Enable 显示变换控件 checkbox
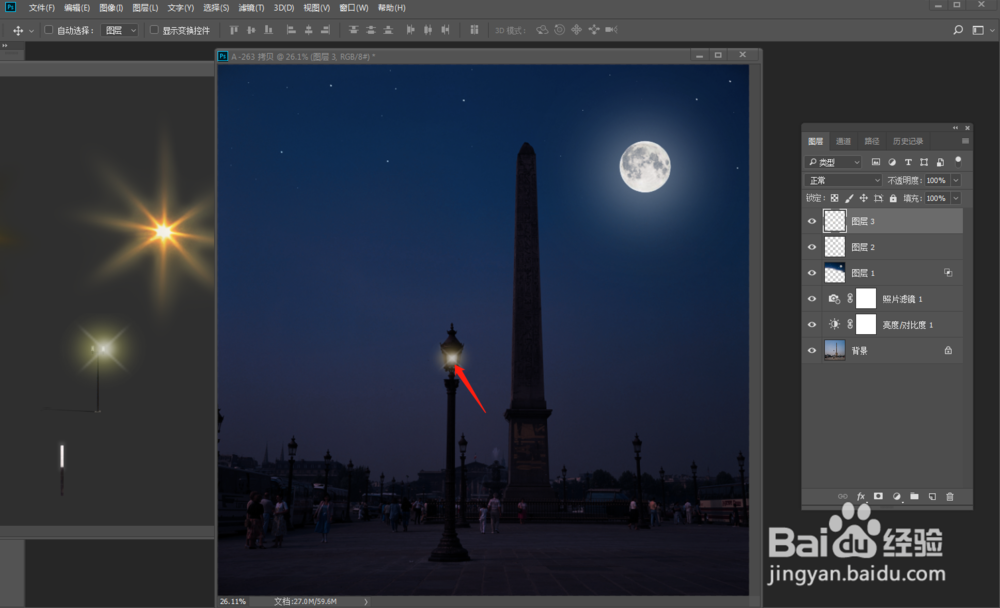 (154, 30)
